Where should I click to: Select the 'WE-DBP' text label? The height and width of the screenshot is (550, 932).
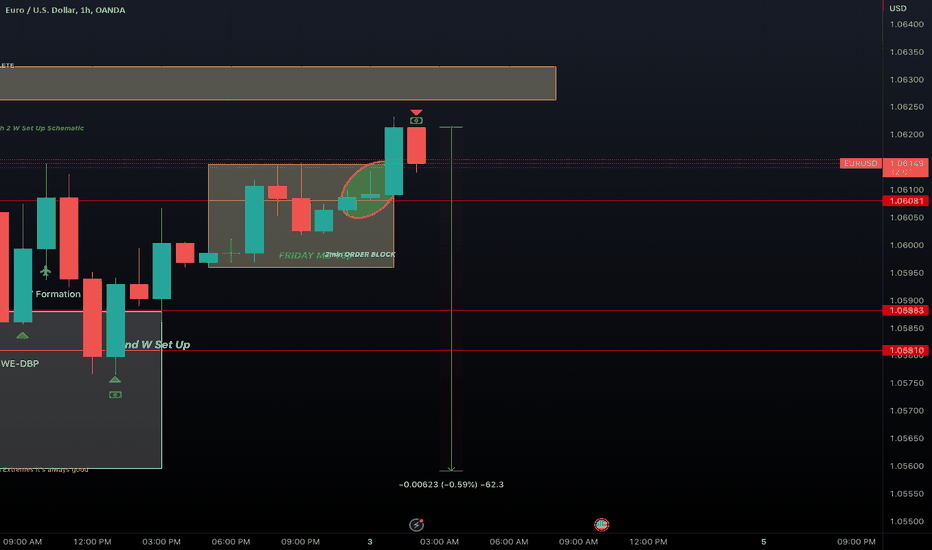click(20, 364)
